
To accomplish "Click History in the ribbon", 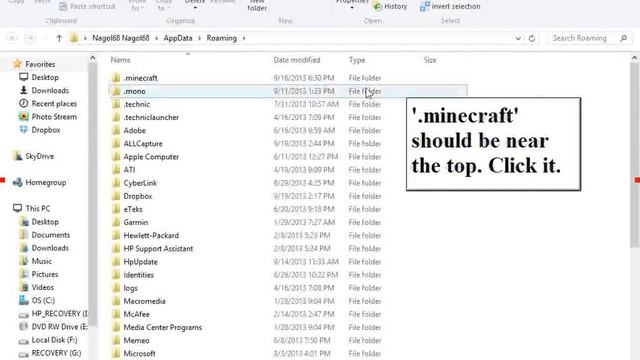I will click(x=391, y=7).
